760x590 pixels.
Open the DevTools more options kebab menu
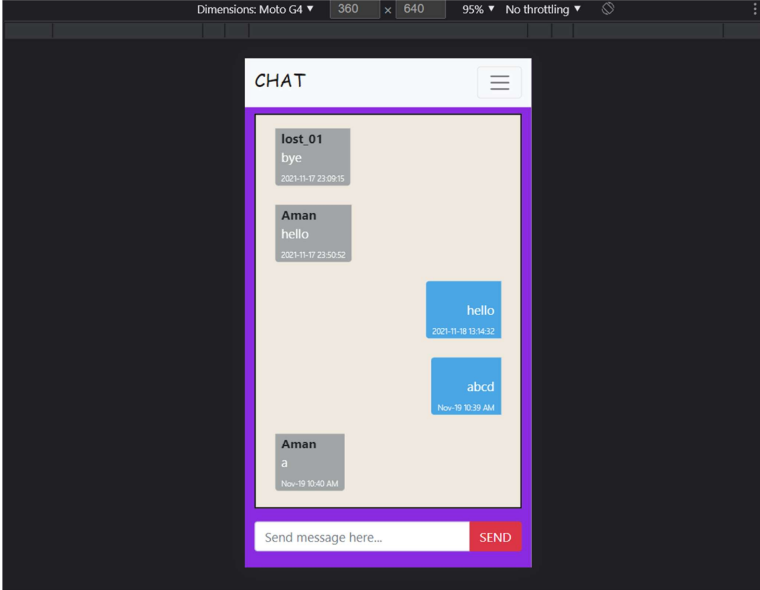(755, 9)
